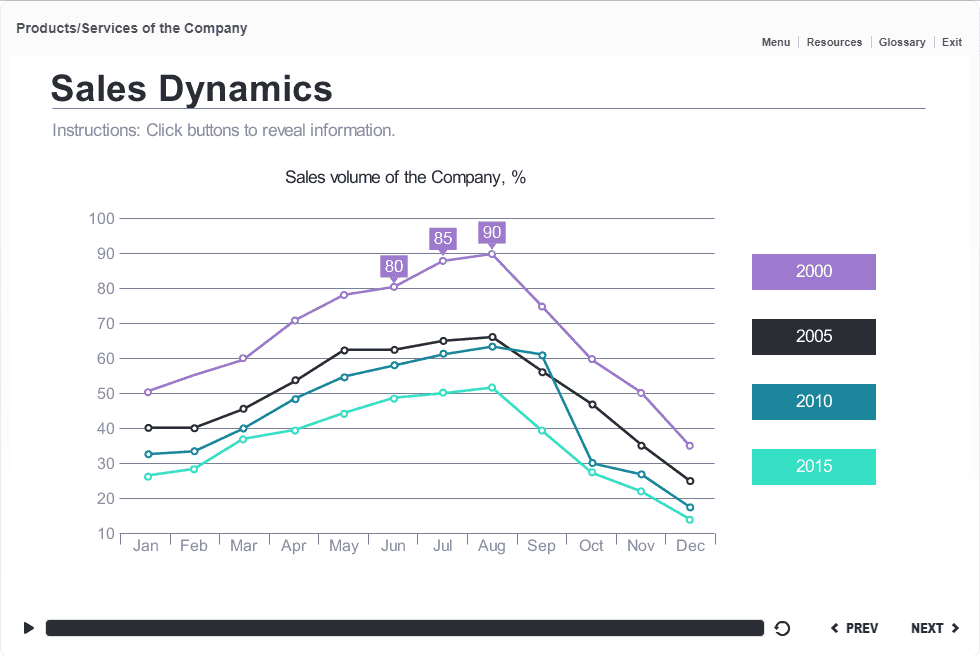The width and height of the screenshot is (980, 656).
Task: Open the Resources link
Action: (x=834, y=42)
